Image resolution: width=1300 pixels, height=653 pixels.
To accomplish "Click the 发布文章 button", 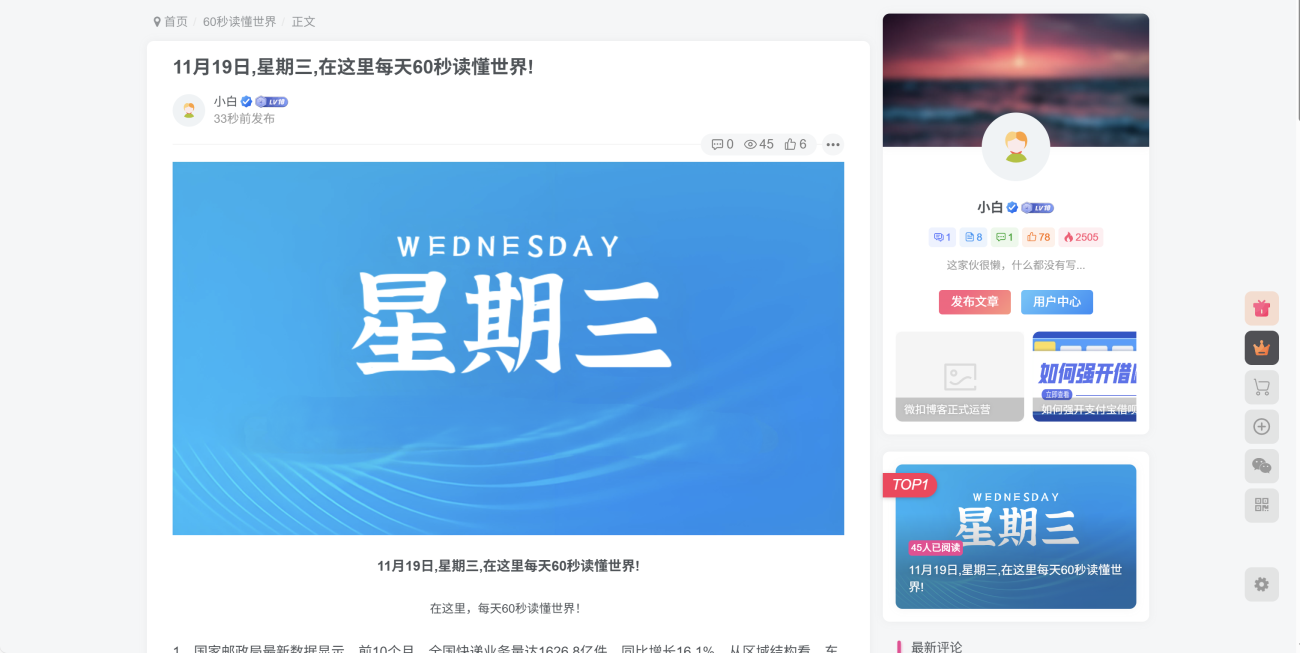I will (975, 302).
